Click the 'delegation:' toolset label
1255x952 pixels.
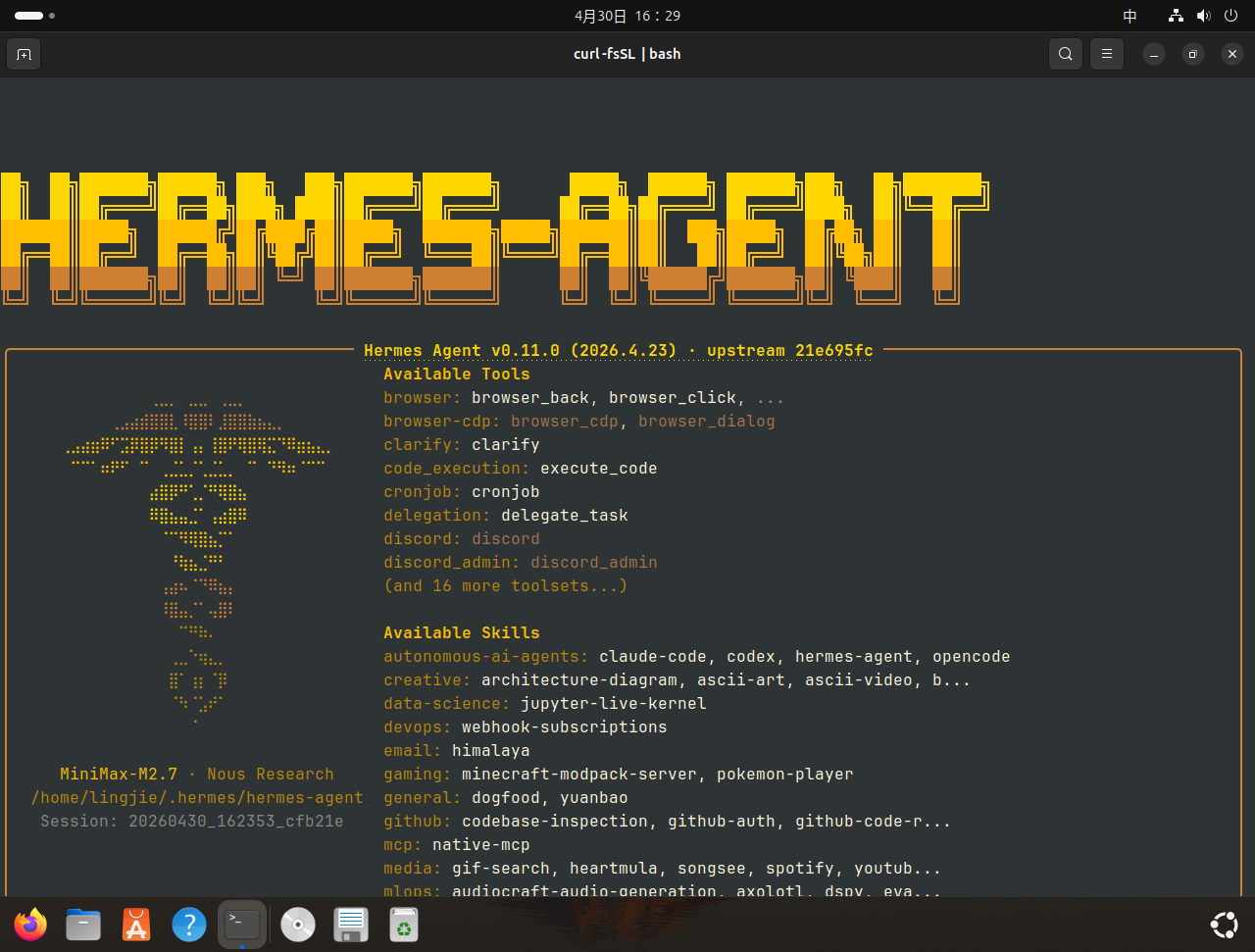(x=437, y=515)
